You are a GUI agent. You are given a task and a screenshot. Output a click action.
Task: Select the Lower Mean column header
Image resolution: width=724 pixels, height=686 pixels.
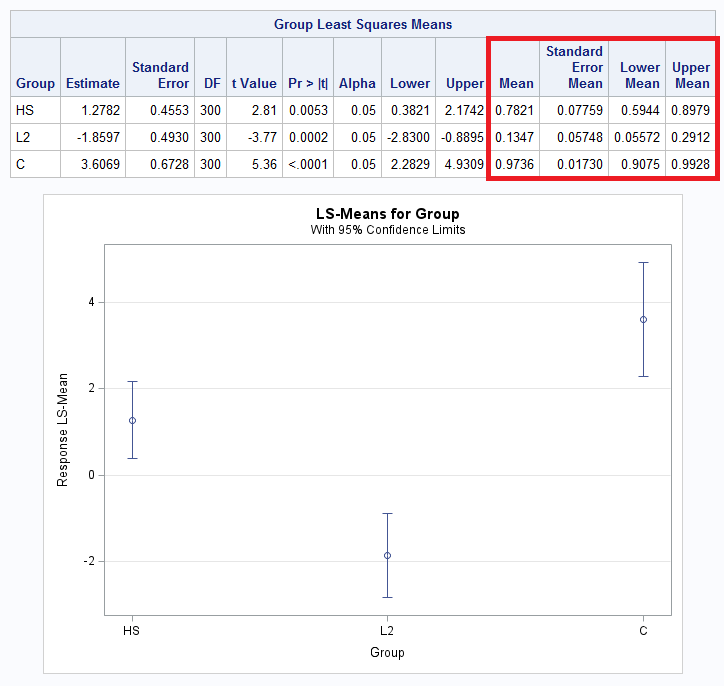point(640,75)
